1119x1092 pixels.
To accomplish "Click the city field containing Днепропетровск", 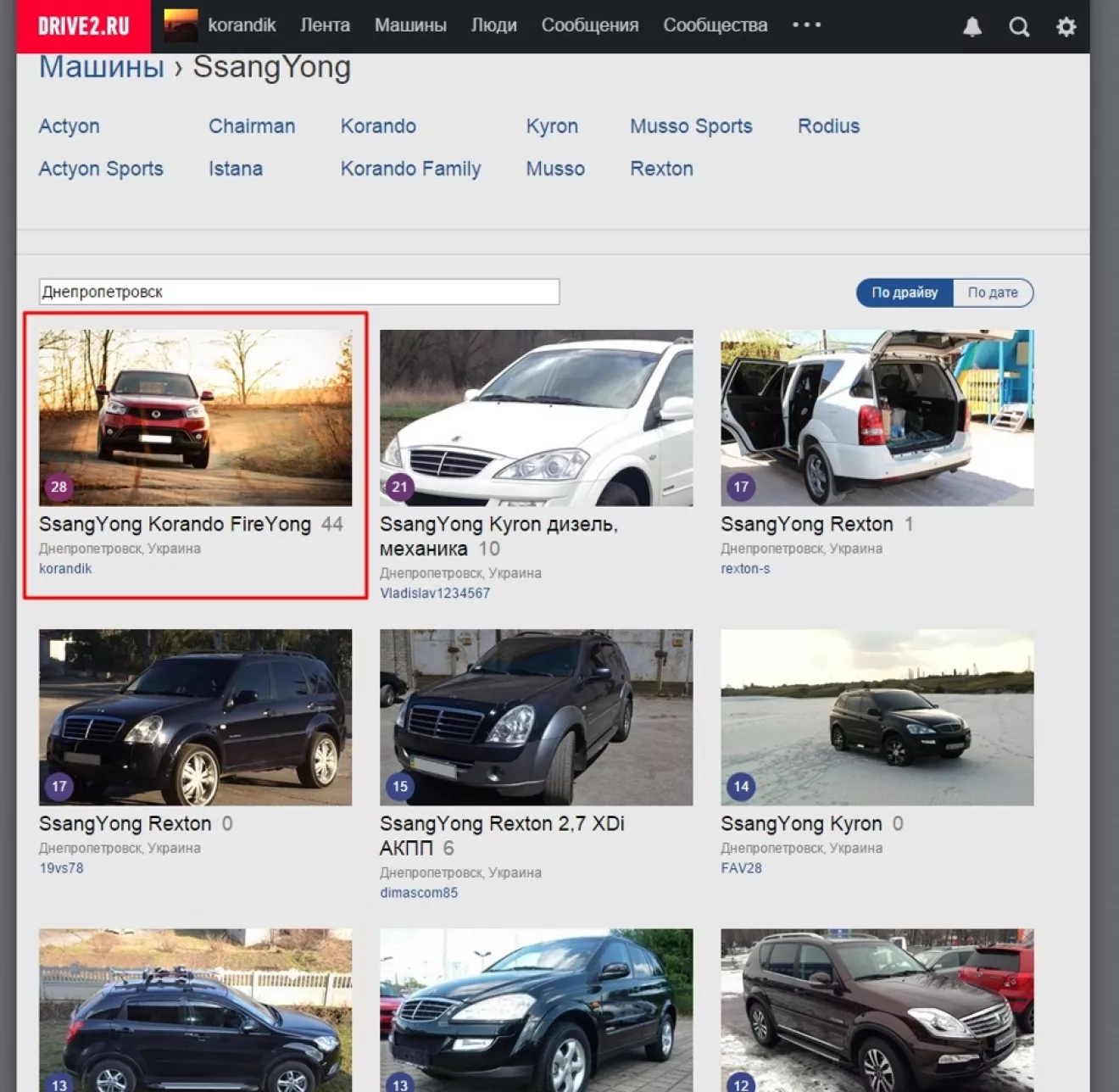I will coord(299,292).
